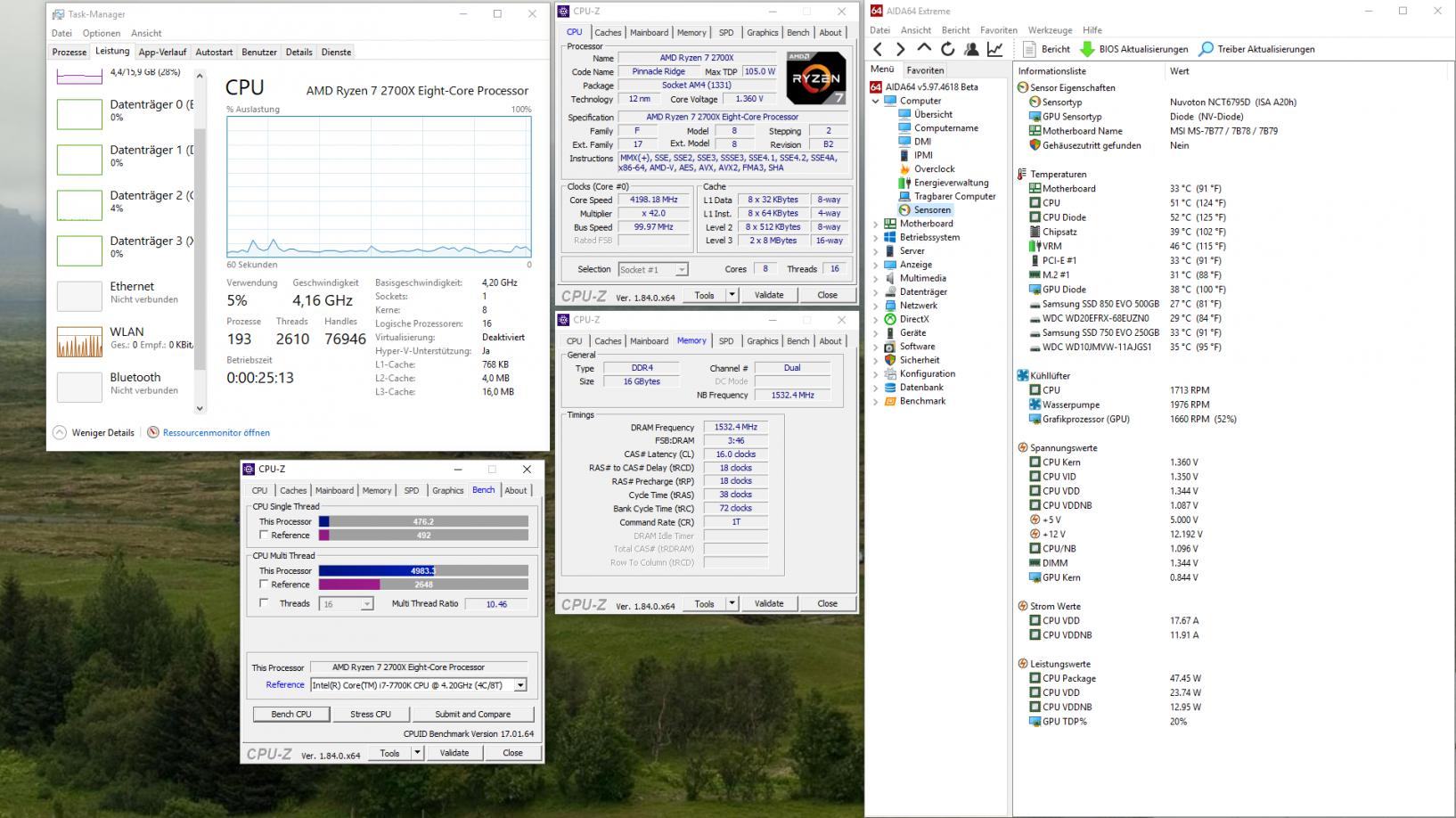Open Werkzeuge menu in AIDA64
Viewport: 1456px width, 818px height.
1050,29
